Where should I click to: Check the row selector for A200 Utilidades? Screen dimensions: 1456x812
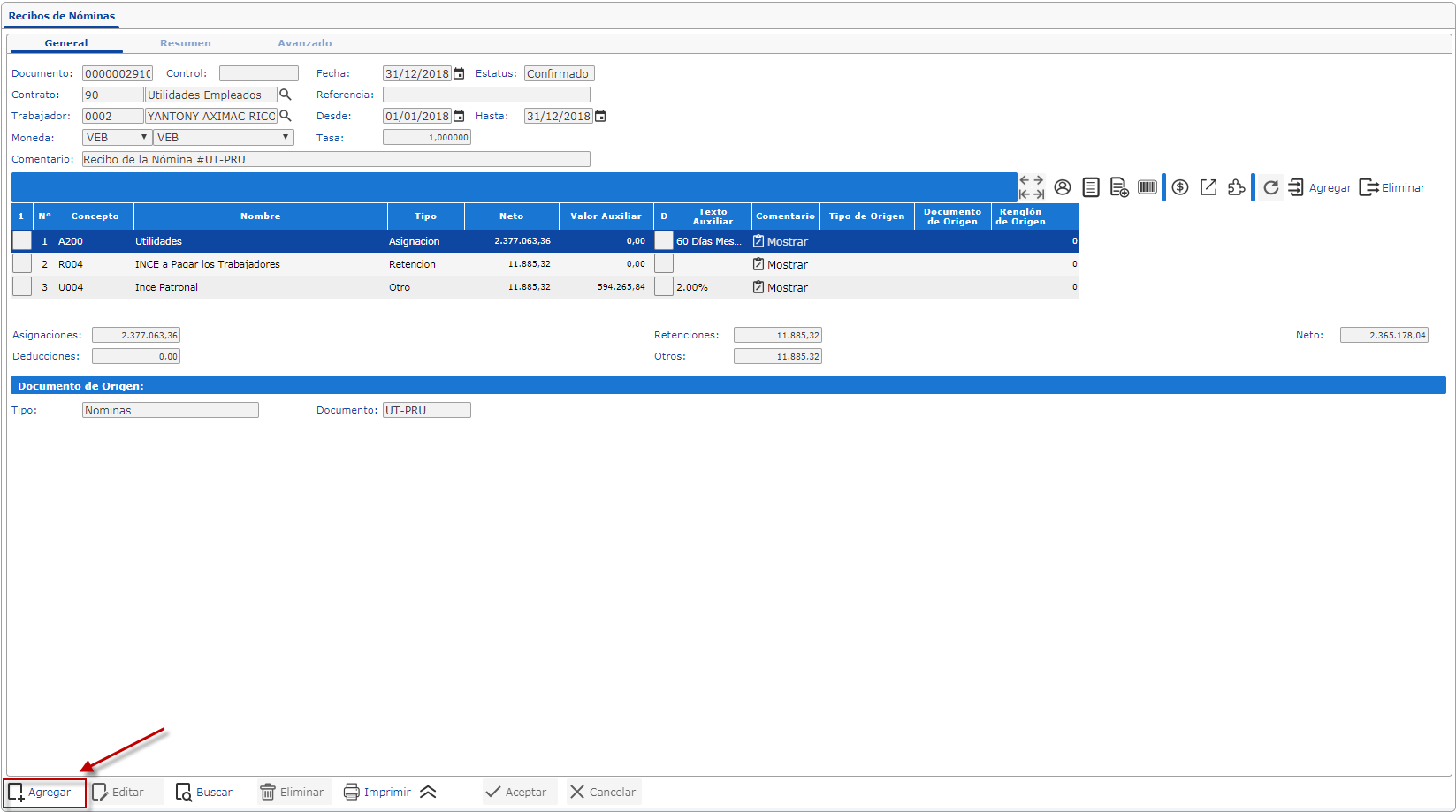[22, 241]
